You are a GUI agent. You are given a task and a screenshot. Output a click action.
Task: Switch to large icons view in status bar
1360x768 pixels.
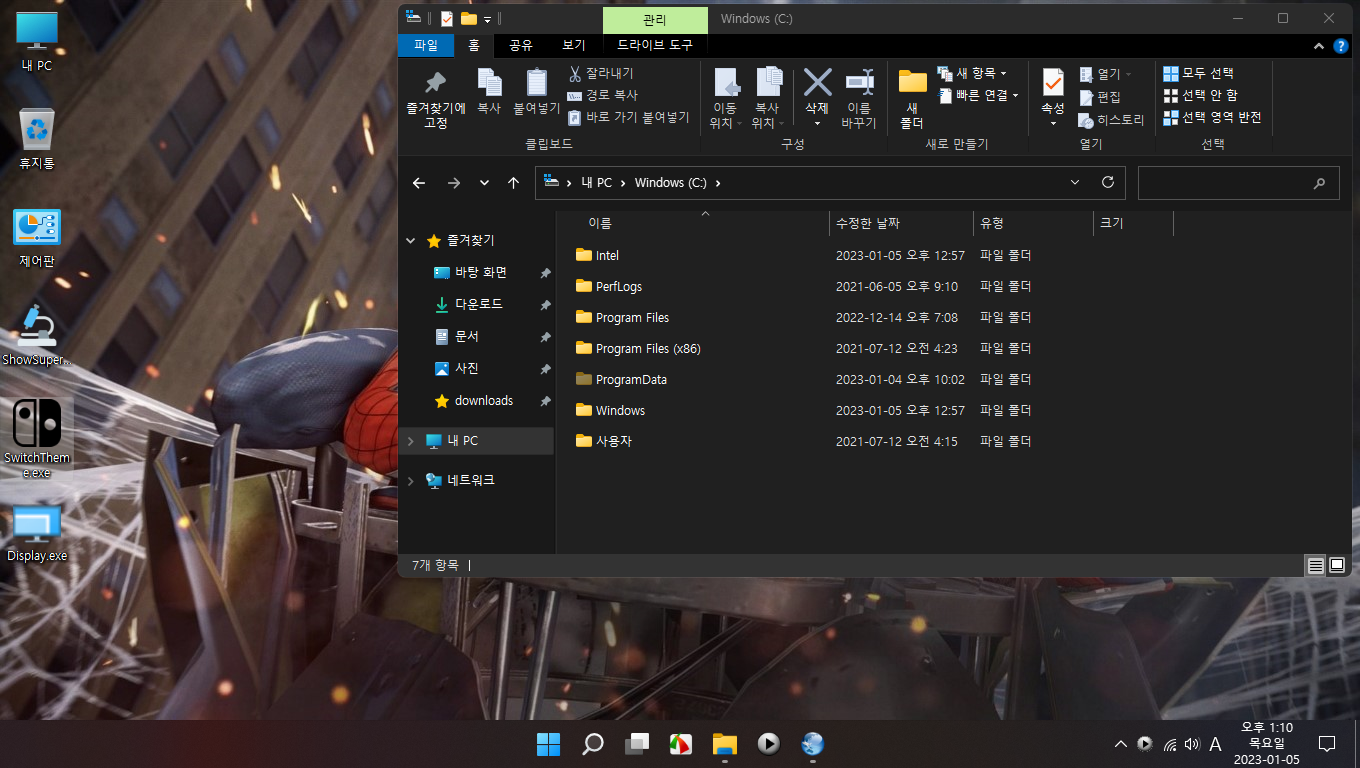1337,566
